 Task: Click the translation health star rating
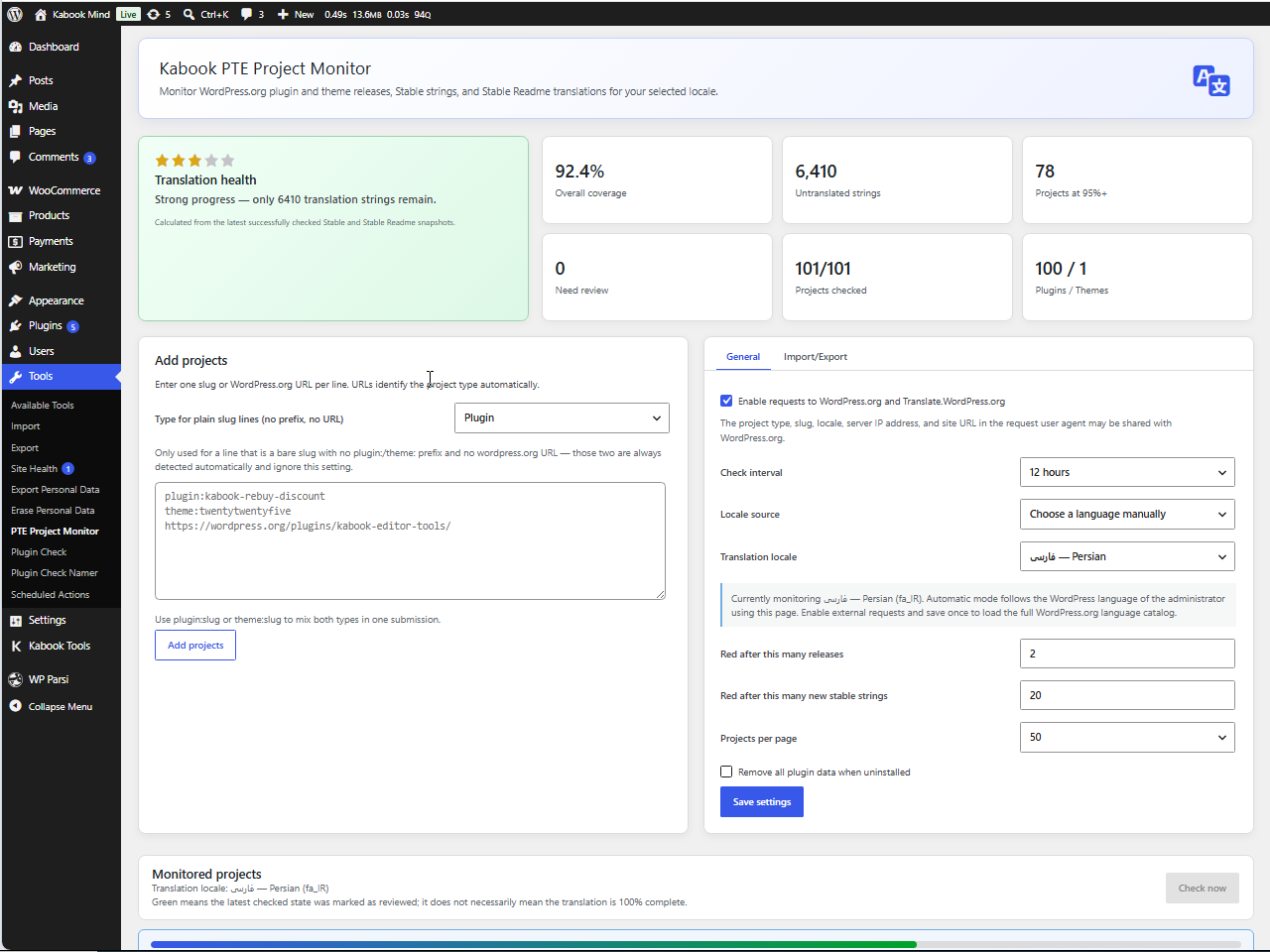click(194, 160)
